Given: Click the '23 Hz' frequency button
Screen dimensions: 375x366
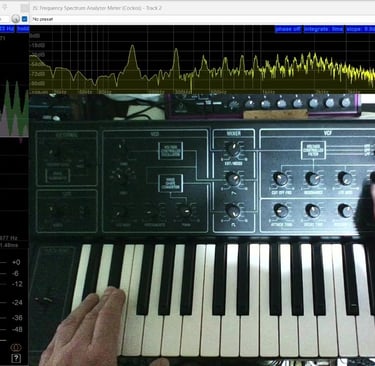Looking at the screenshot, I should pos(7,29).
